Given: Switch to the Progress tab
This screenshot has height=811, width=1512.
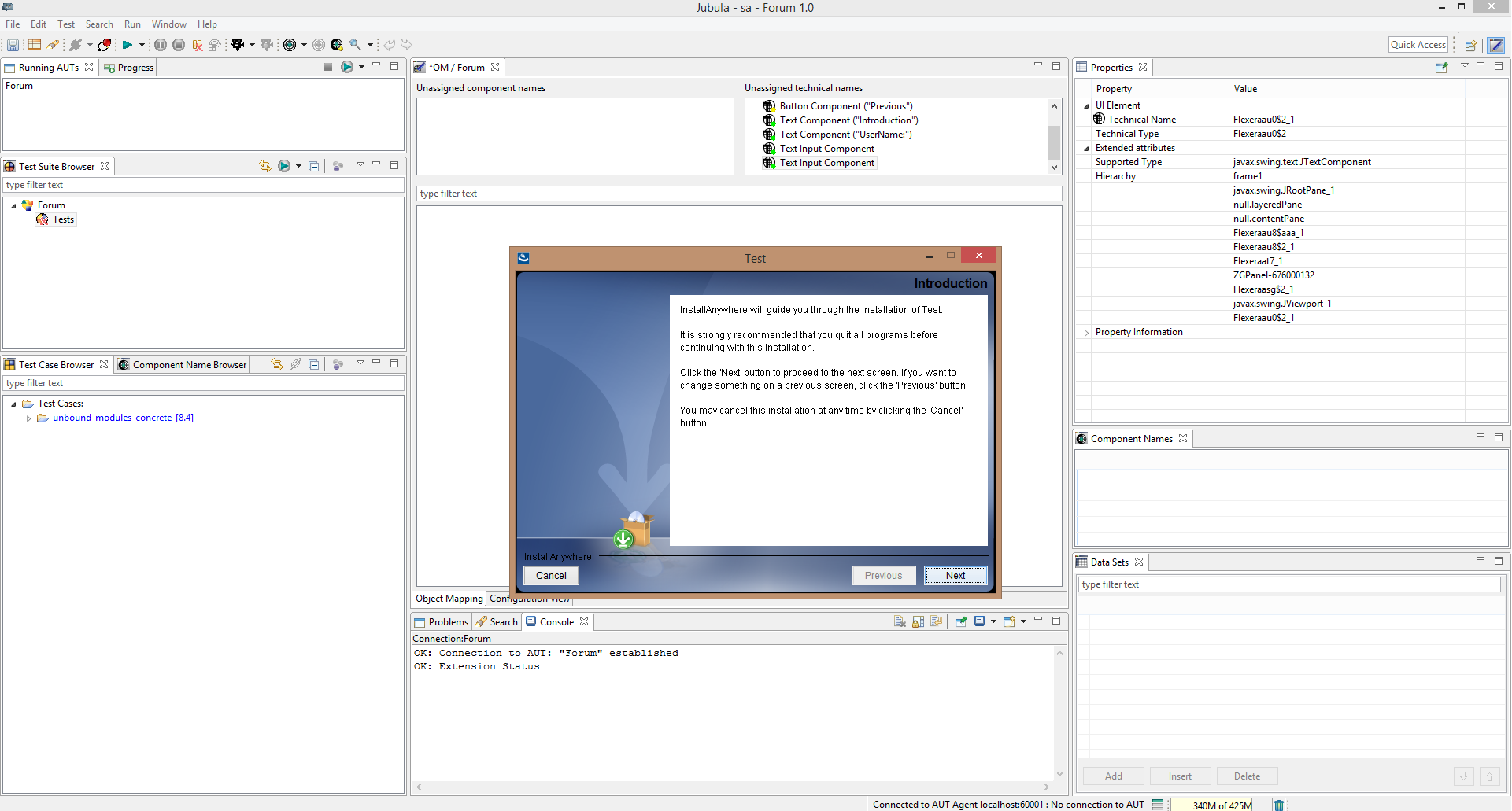Looking at the screenshot, I should [x=128, y=68].
